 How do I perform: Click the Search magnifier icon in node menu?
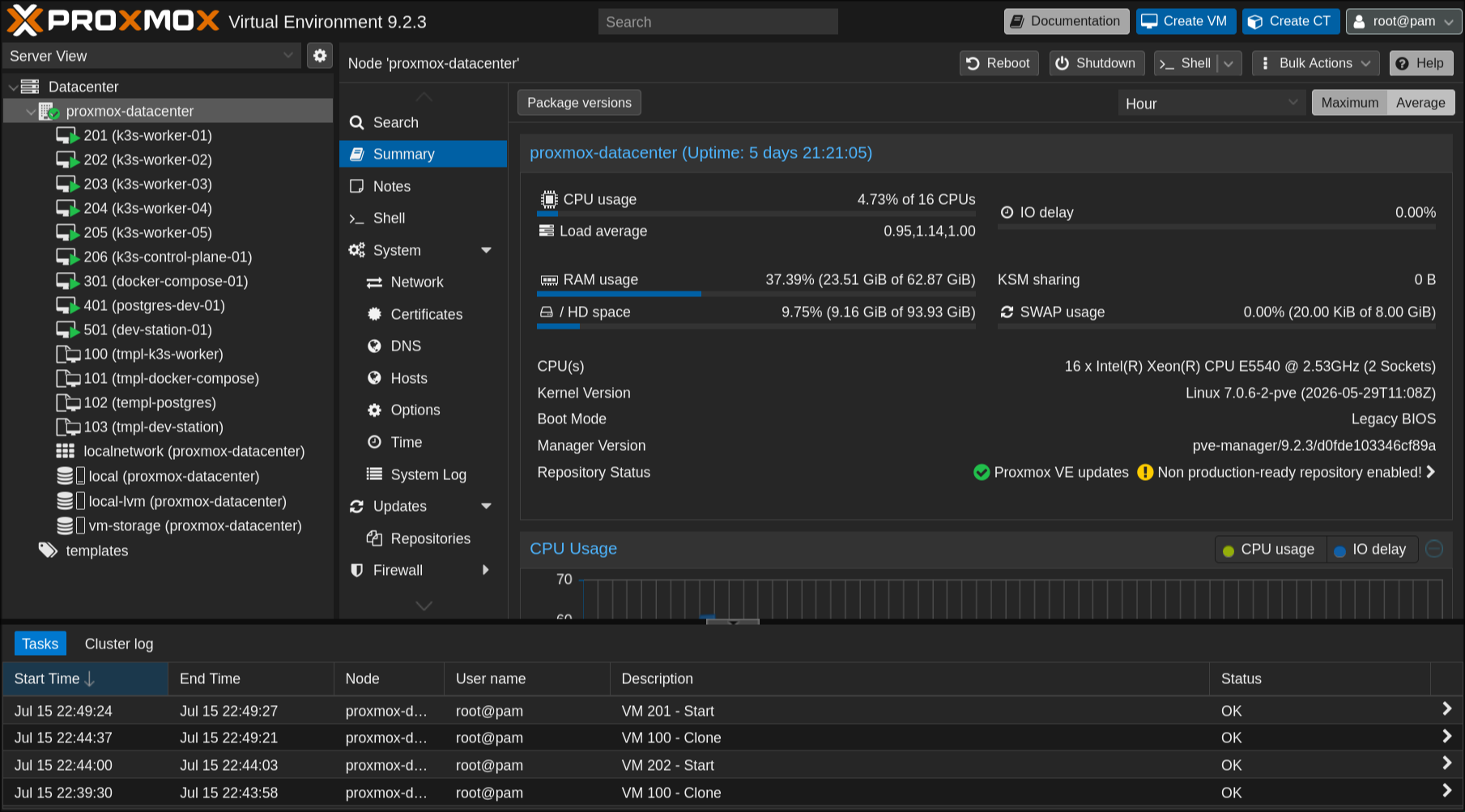click(x=356, y=122)
